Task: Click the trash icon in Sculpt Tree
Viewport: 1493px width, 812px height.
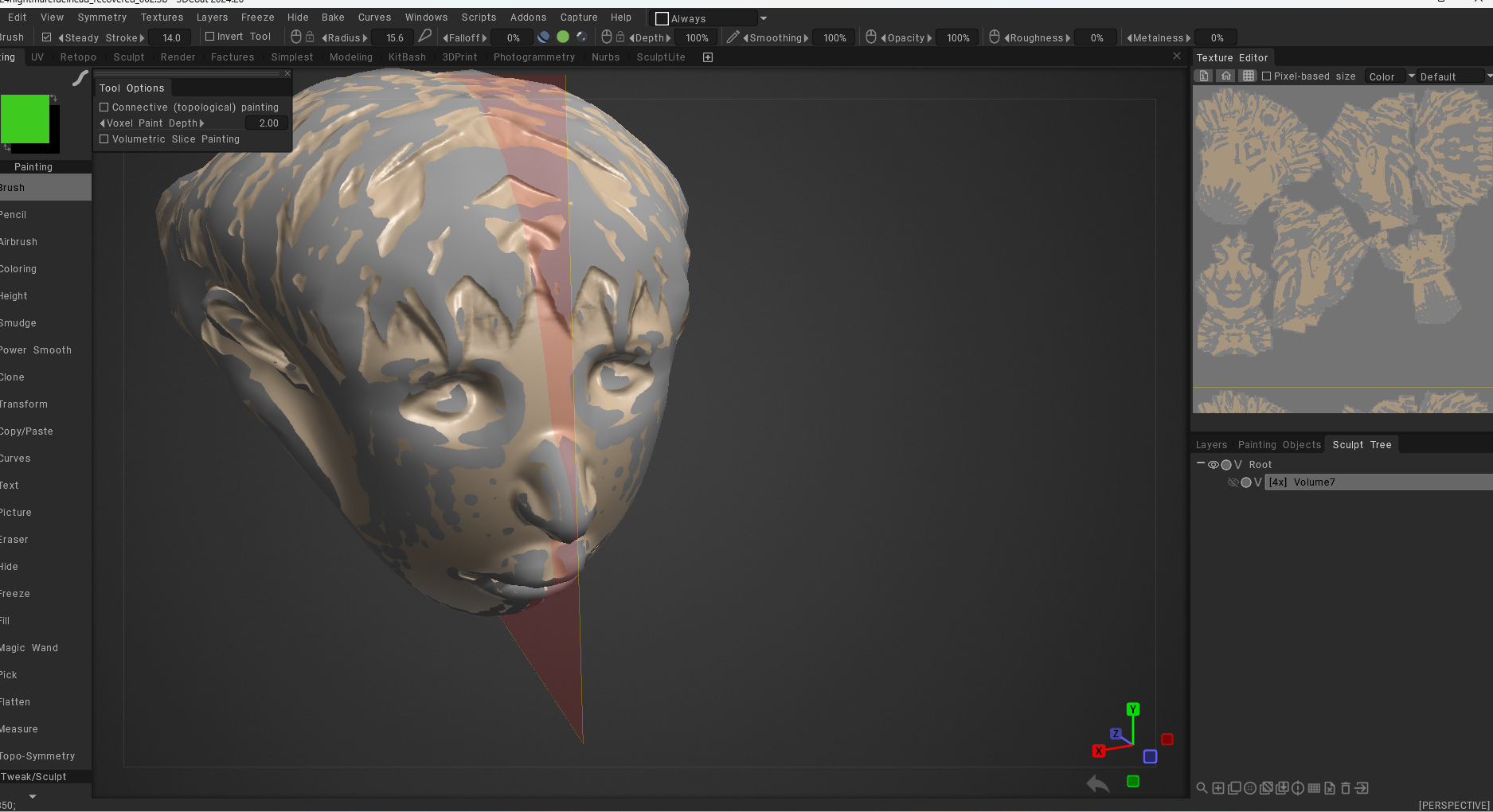Action: [1346, 788]
